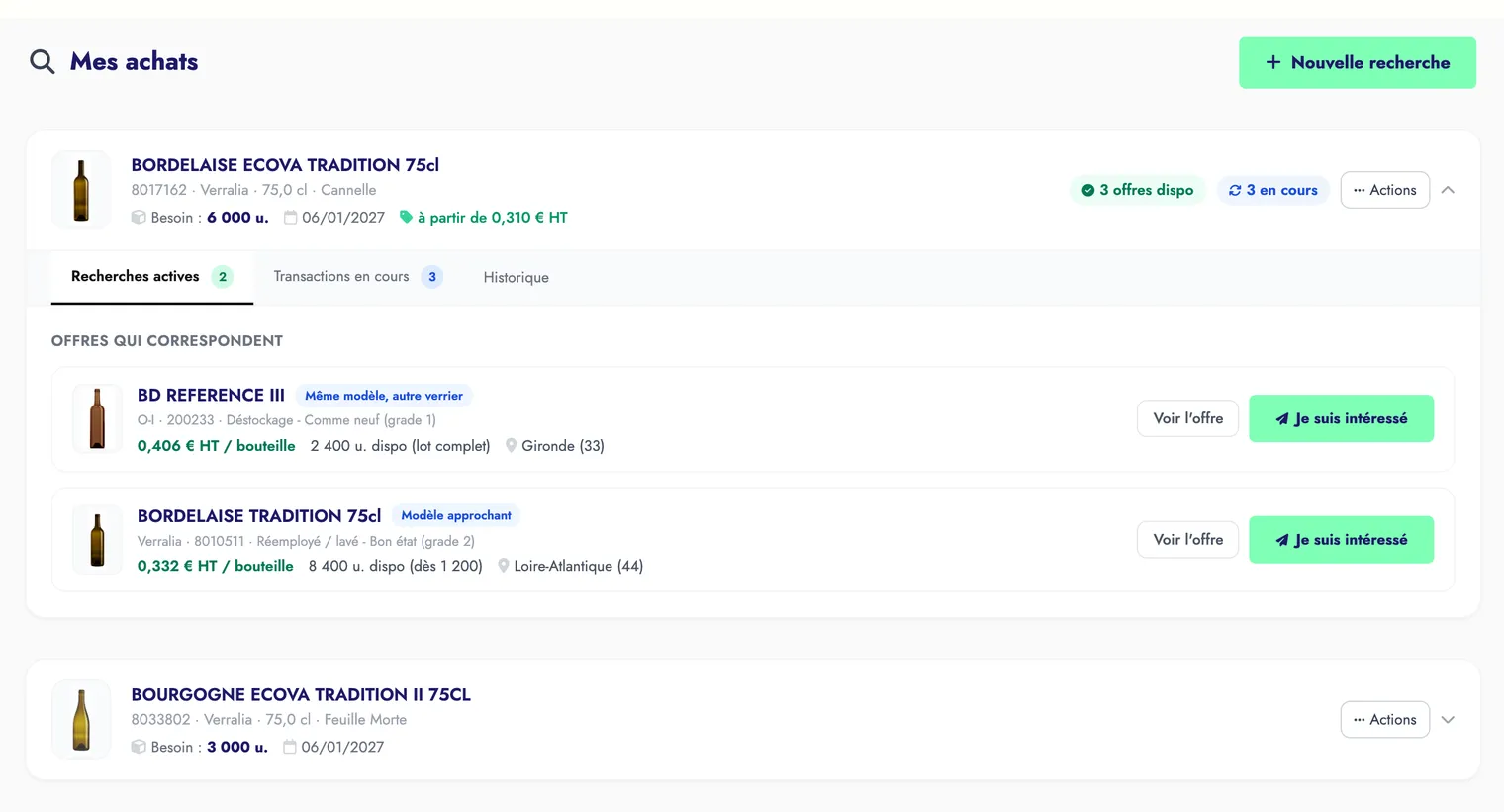Click the 0,332 € HT / bouteille price
The width and height of the screenshot is (1504, 812).
216,566
